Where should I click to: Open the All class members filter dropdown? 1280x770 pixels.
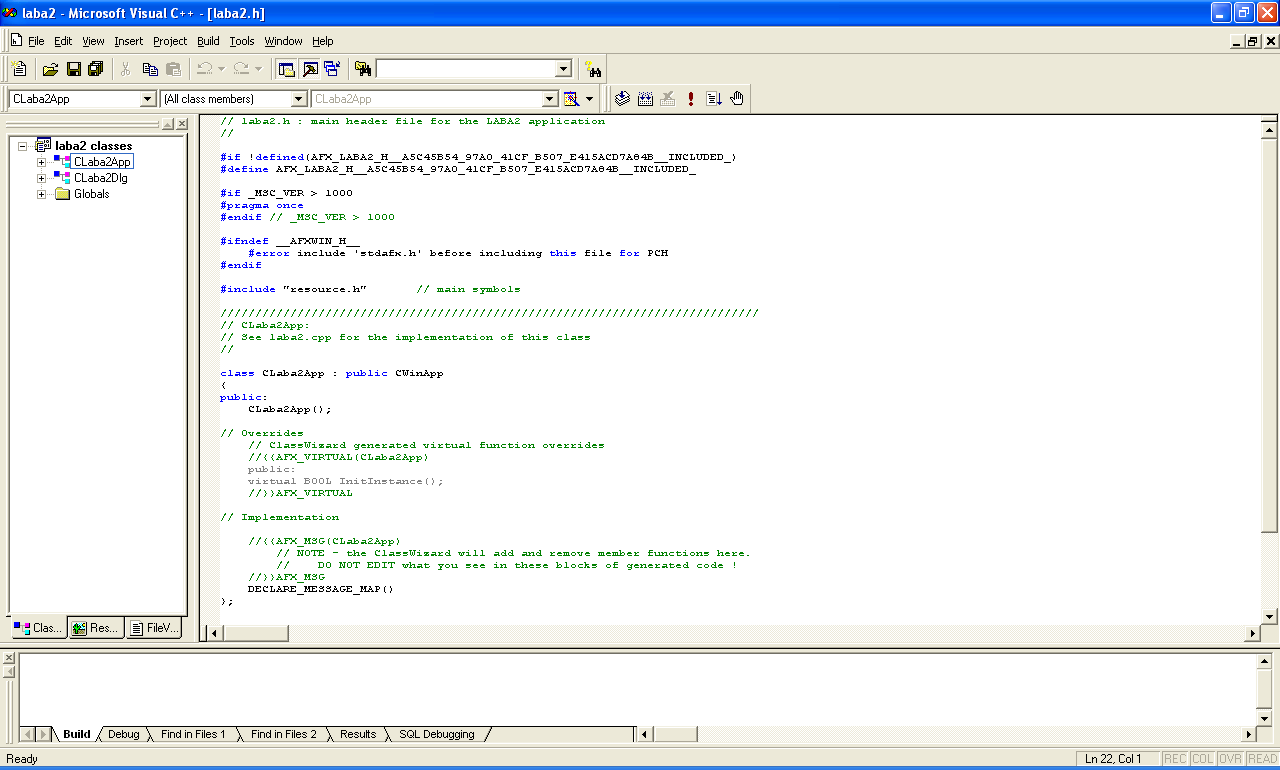click(298, 99)
